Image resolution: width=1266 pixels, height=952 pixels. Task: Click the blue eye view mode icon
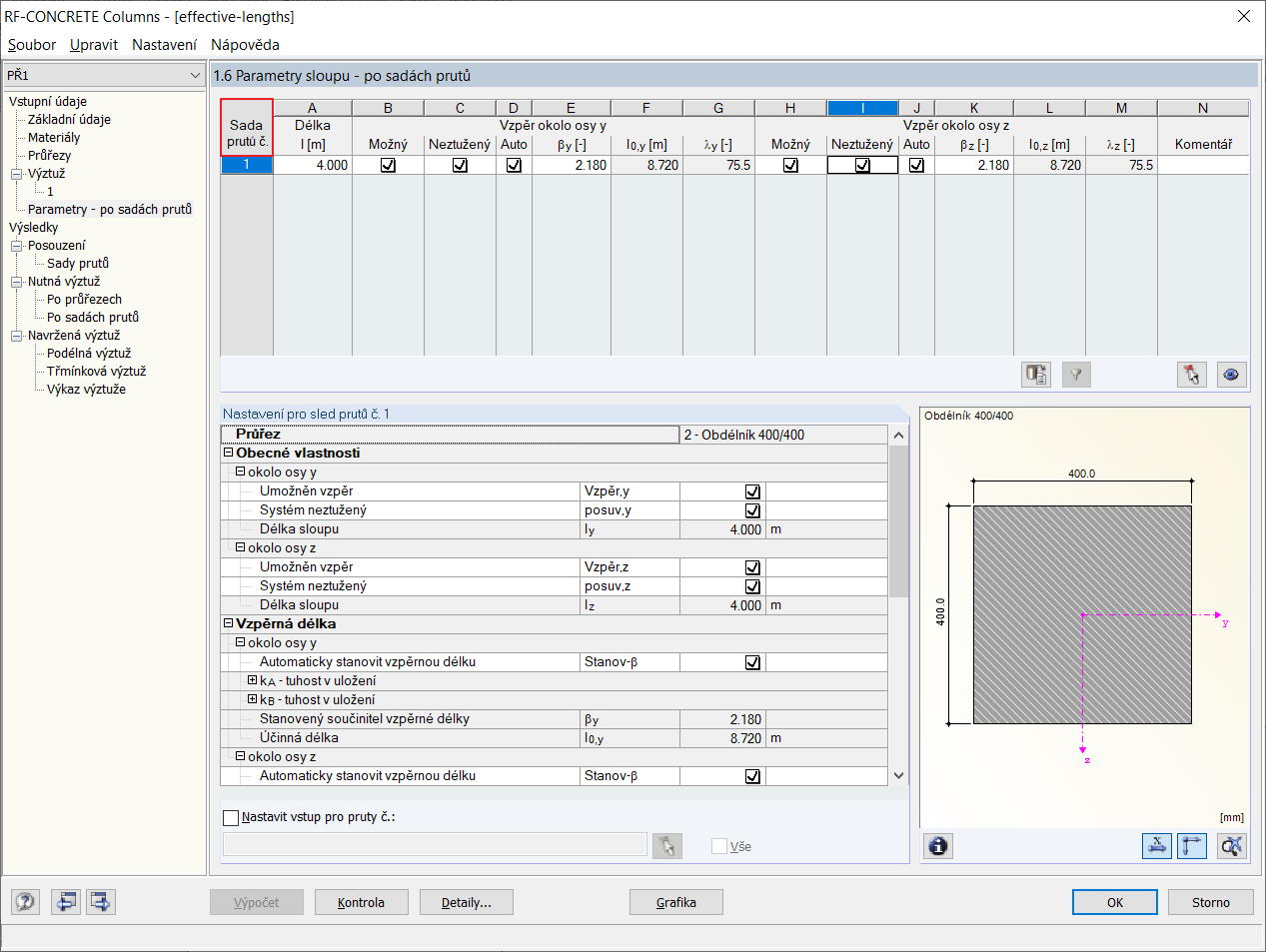coord(1231,375)
